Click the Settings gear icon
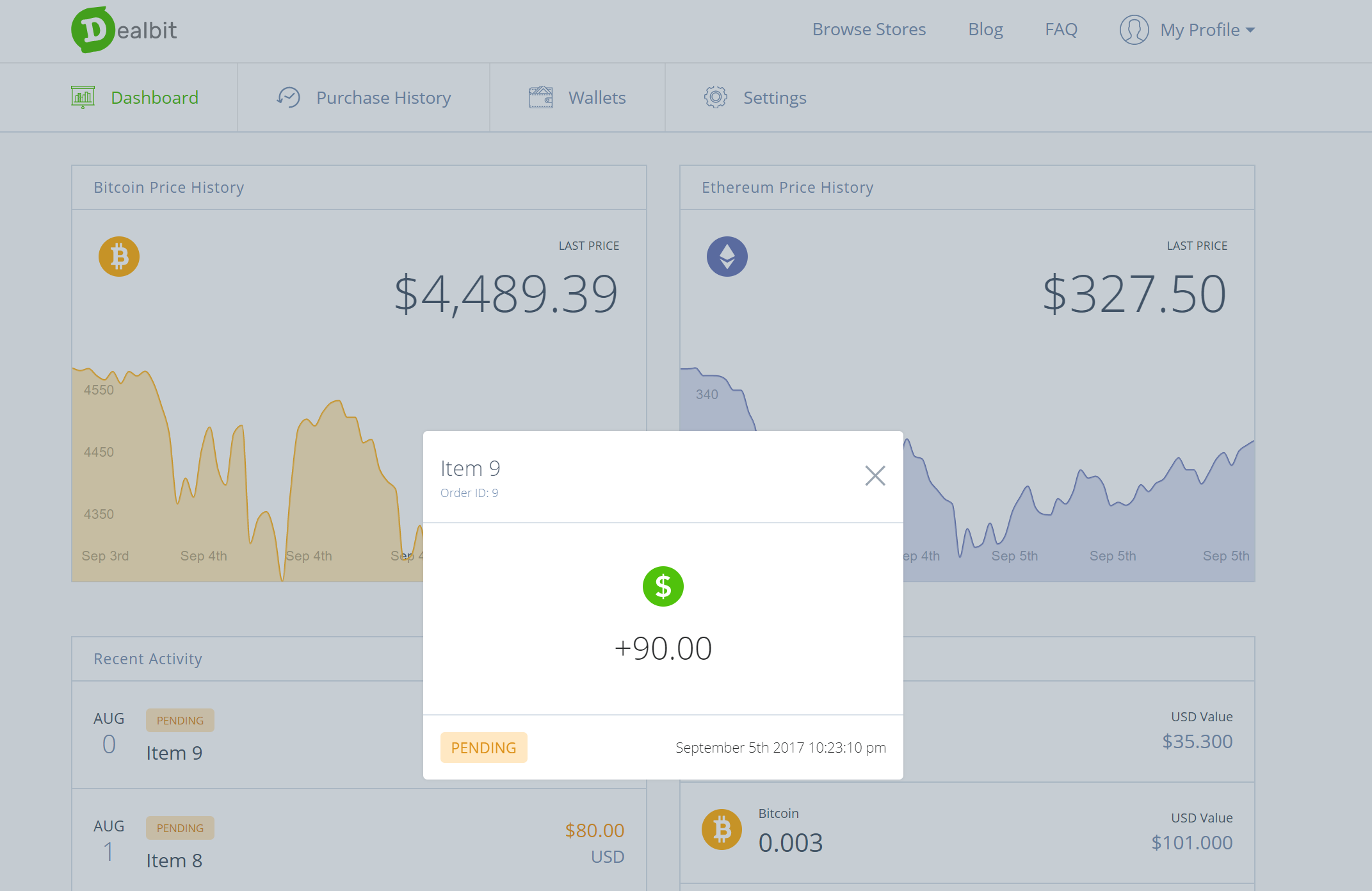The image size is (1372, 891). click(715, 97)
